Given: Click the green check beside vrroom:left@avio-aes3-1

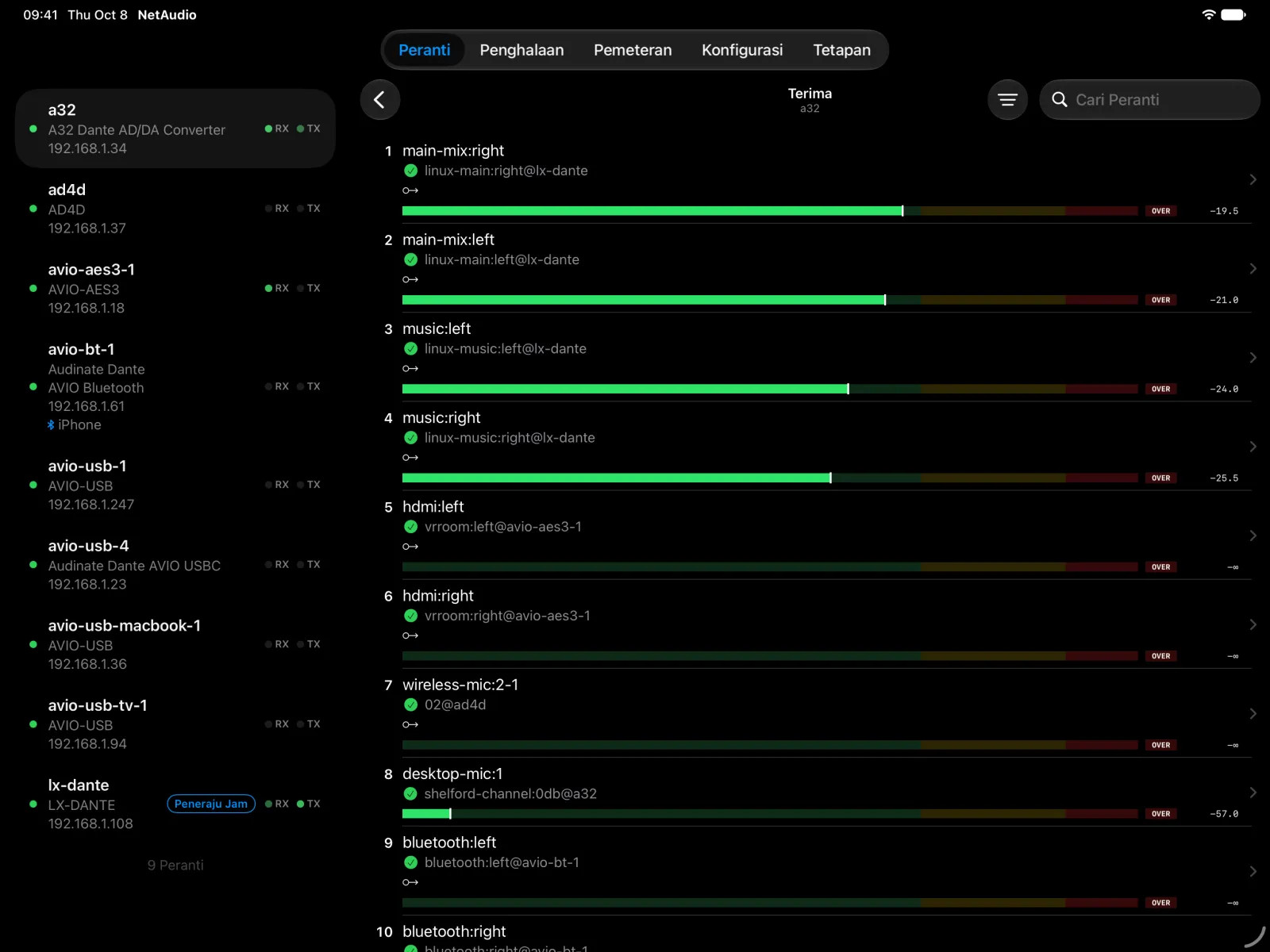Looking at the screenshot, I should (x=411, y=527).
